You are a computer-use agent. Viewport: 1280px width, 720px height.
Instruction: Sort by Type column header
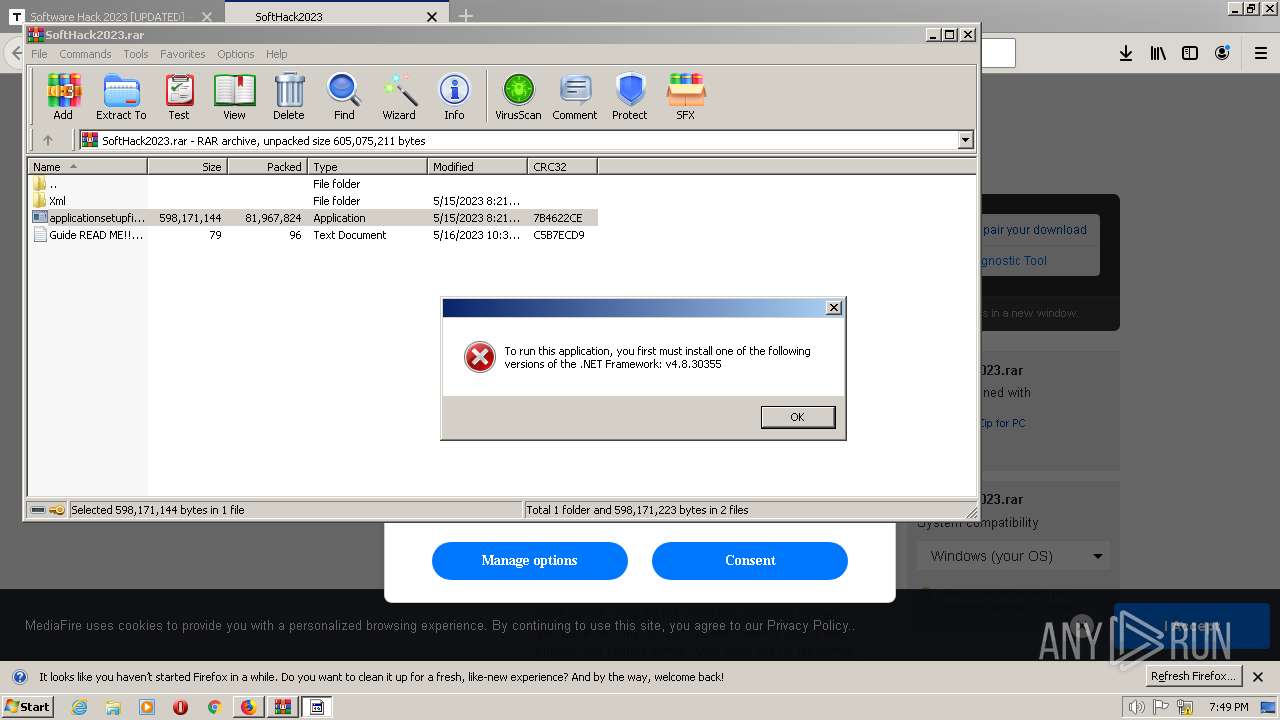coord(368,167)
